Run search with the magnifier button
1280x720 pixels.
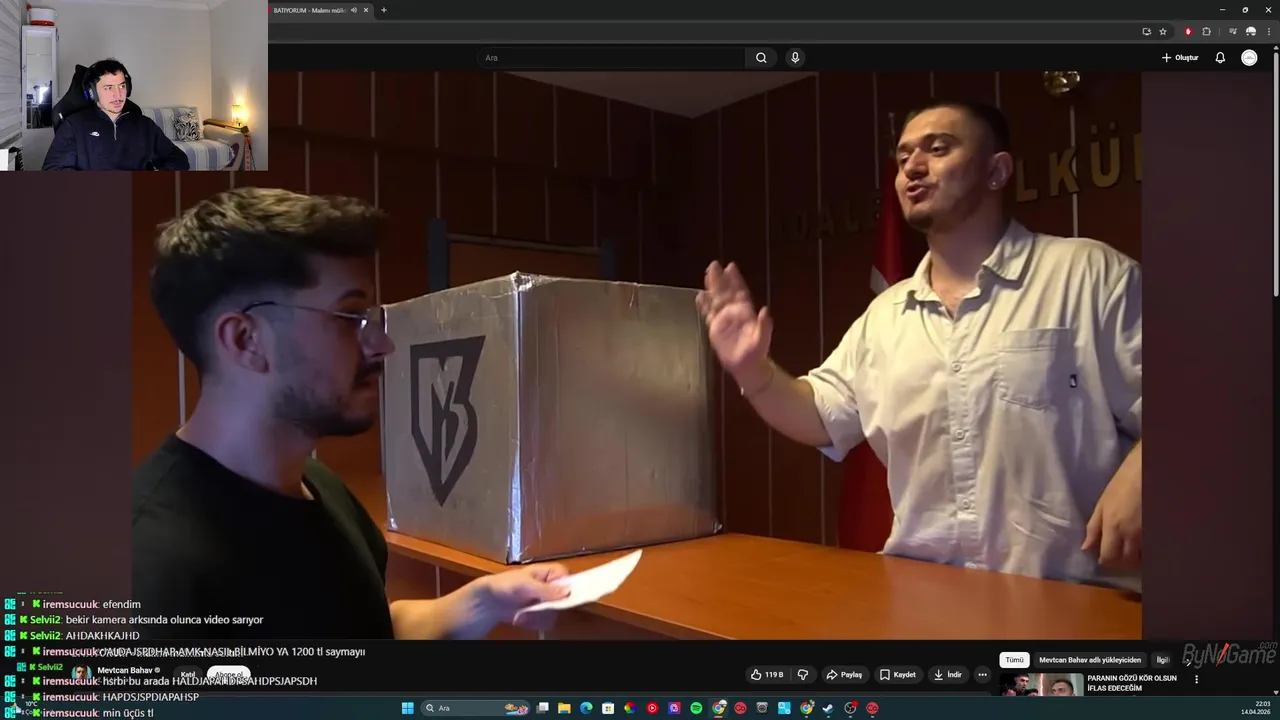click(761, 58)
